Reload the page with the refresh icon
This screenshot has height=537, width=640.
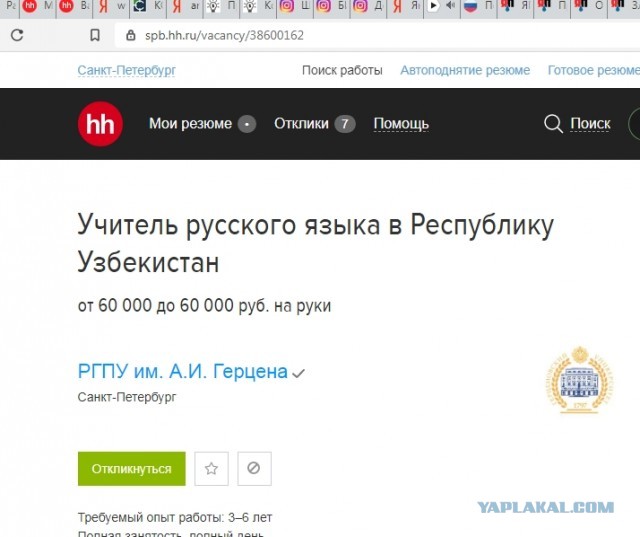click(17, 35)
